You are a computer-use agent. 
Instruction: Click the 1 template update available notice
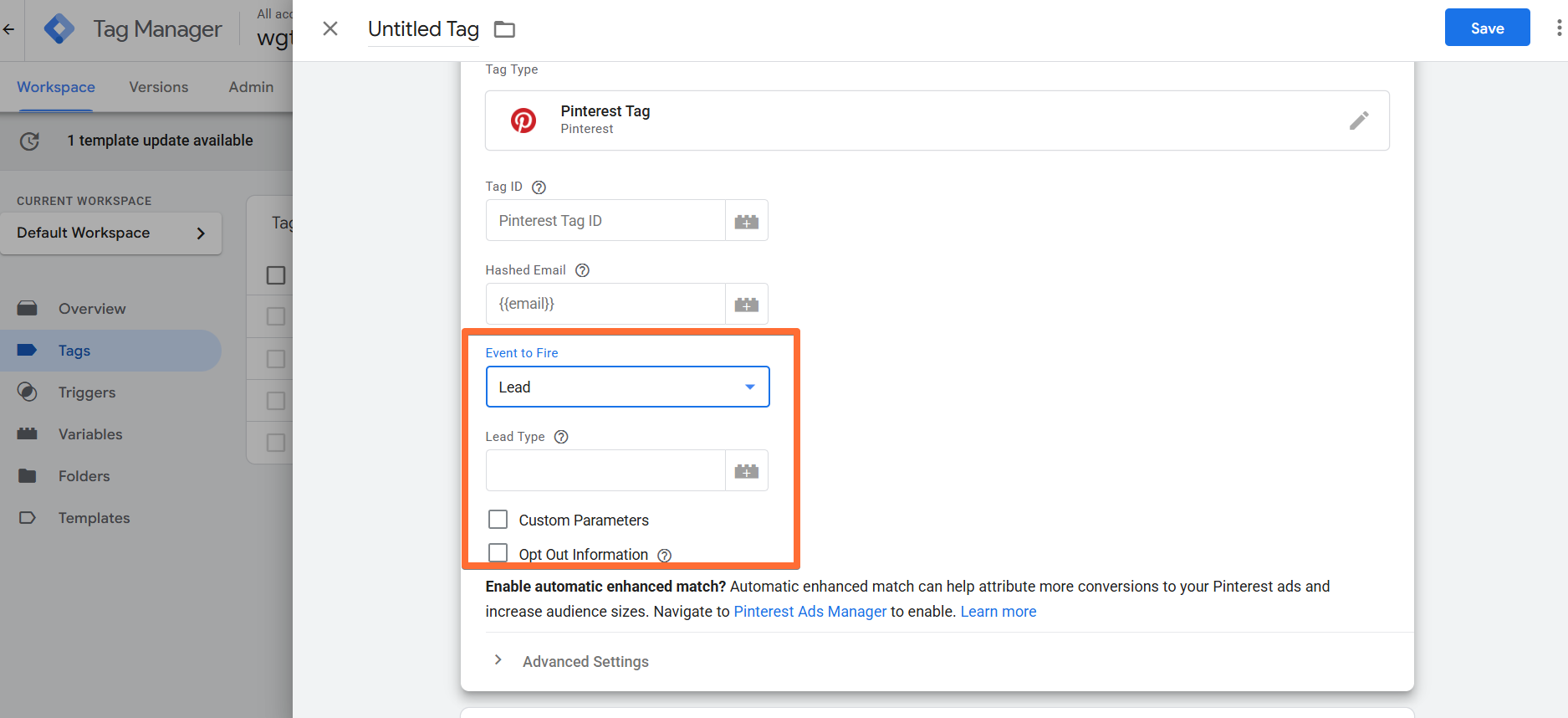[160, 141]
